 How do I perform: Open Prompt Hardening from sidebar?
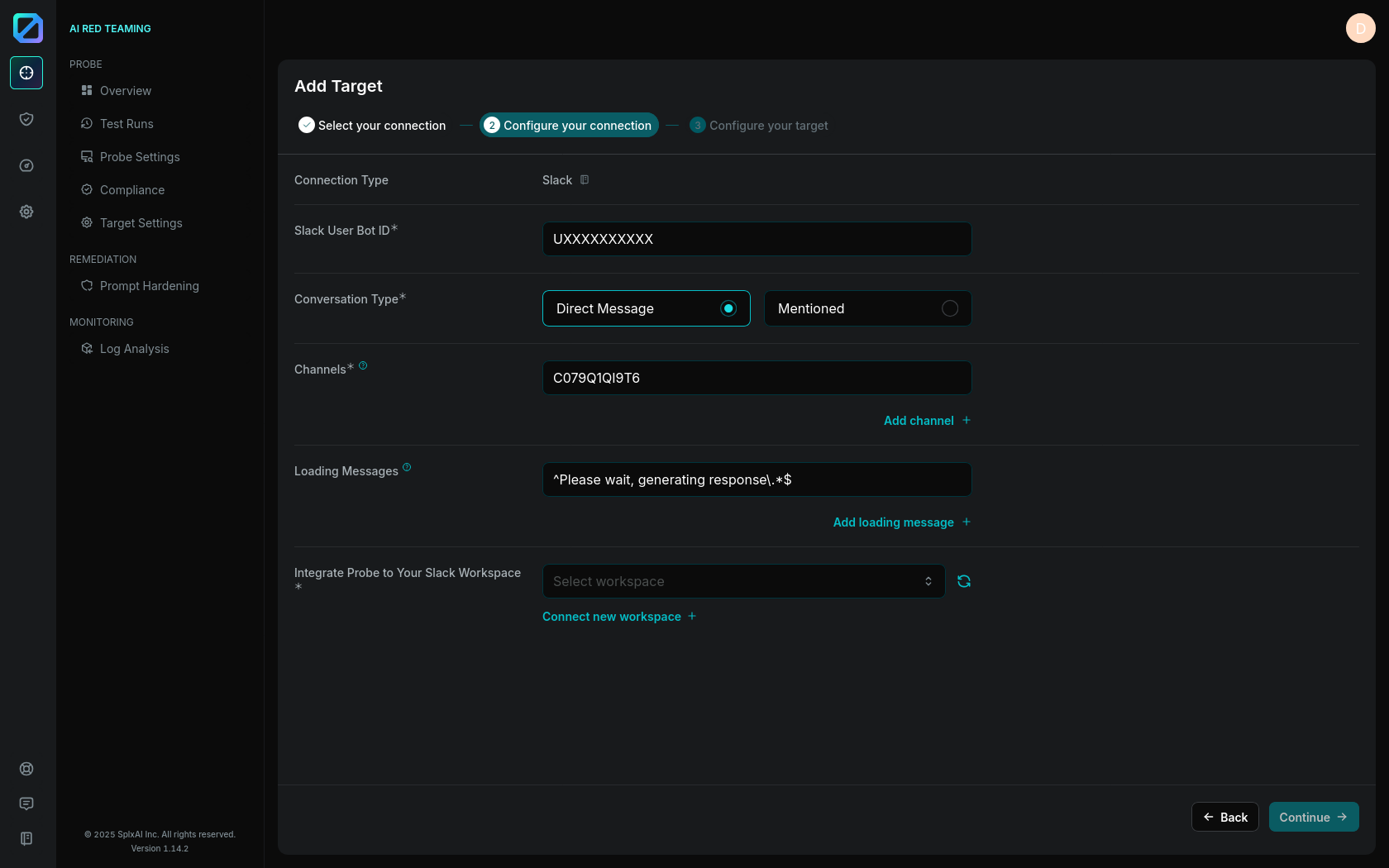(149, 286)
